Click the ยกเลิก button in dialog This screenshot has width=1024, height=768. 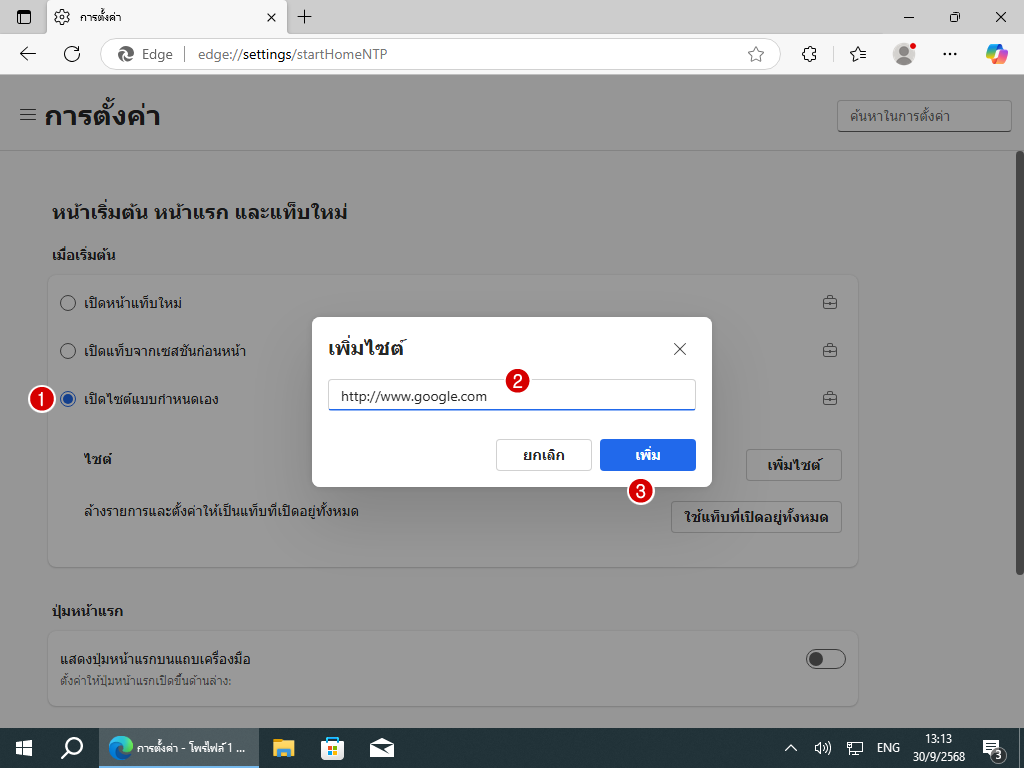543,455
